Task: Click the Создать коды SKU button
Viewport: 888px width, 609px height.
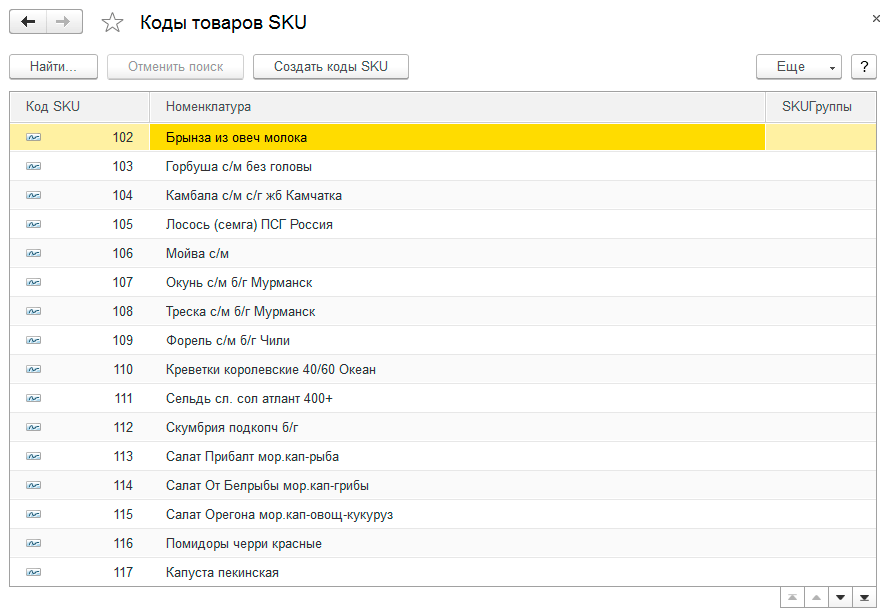Action: point(331,67)
